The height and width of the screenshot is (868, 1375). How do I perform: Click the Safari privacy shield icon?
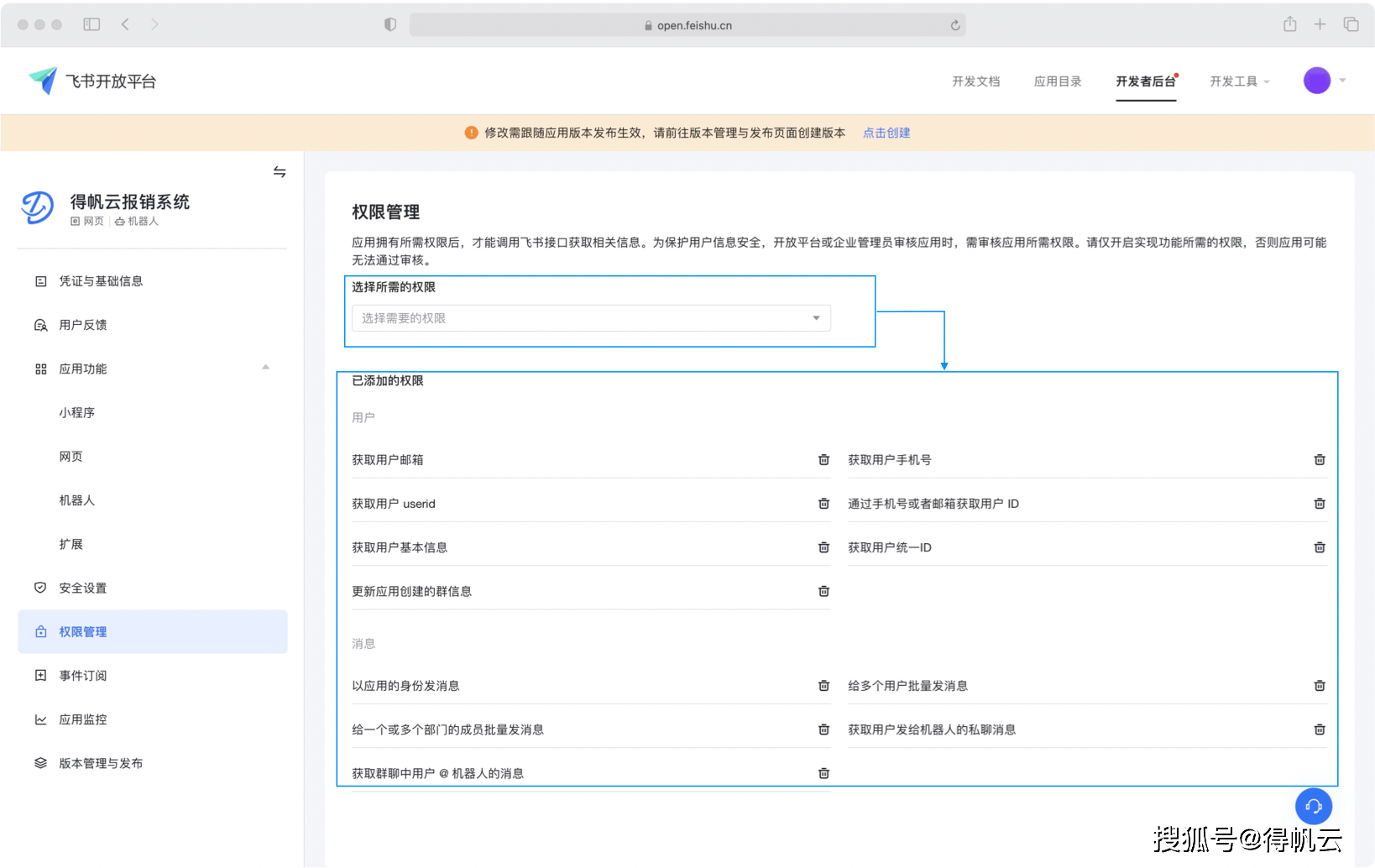(x=390, y=24)
